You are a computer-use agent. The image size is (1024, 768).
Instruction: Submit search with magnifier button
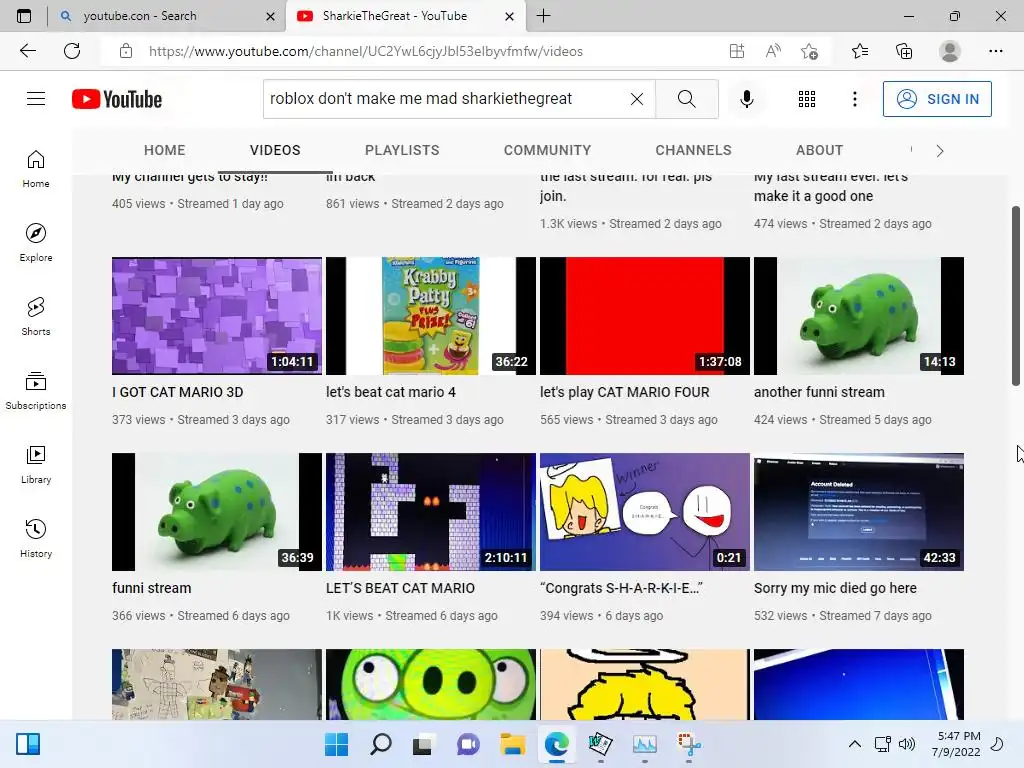(686, 99)
